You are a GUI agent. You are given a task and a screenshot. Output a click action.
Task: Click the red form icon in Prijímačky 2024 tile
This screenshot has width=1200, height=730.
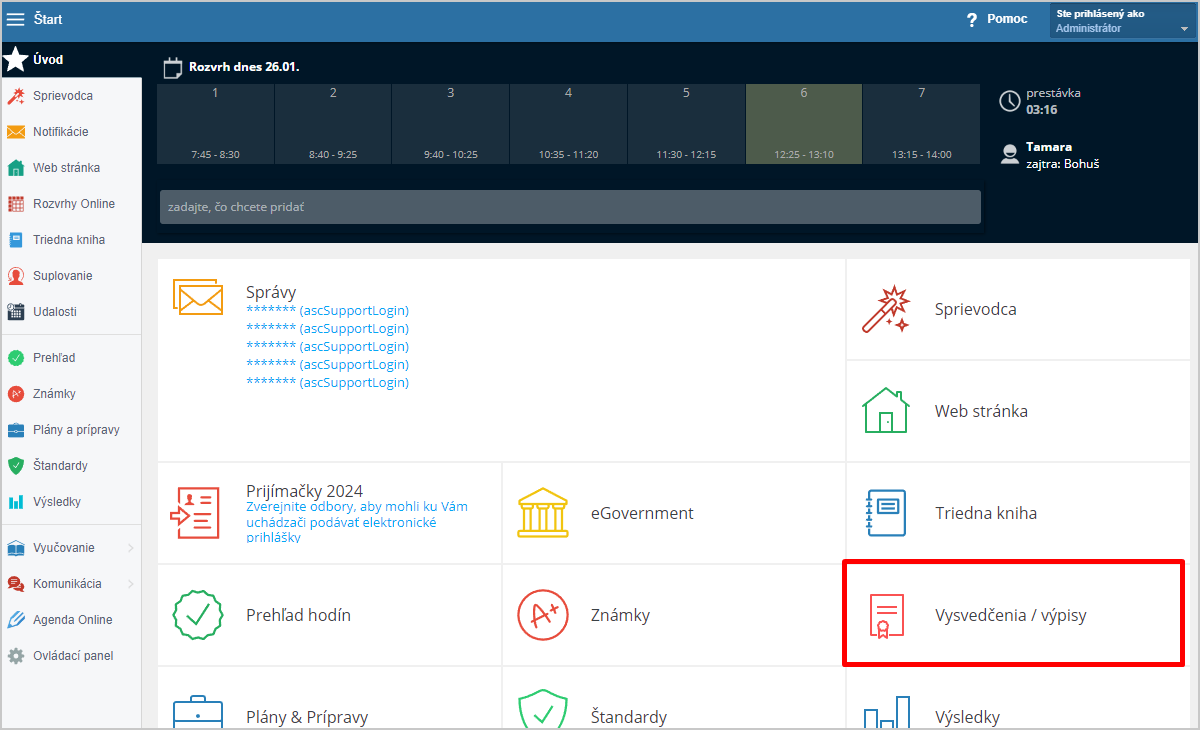click(195, 514)
